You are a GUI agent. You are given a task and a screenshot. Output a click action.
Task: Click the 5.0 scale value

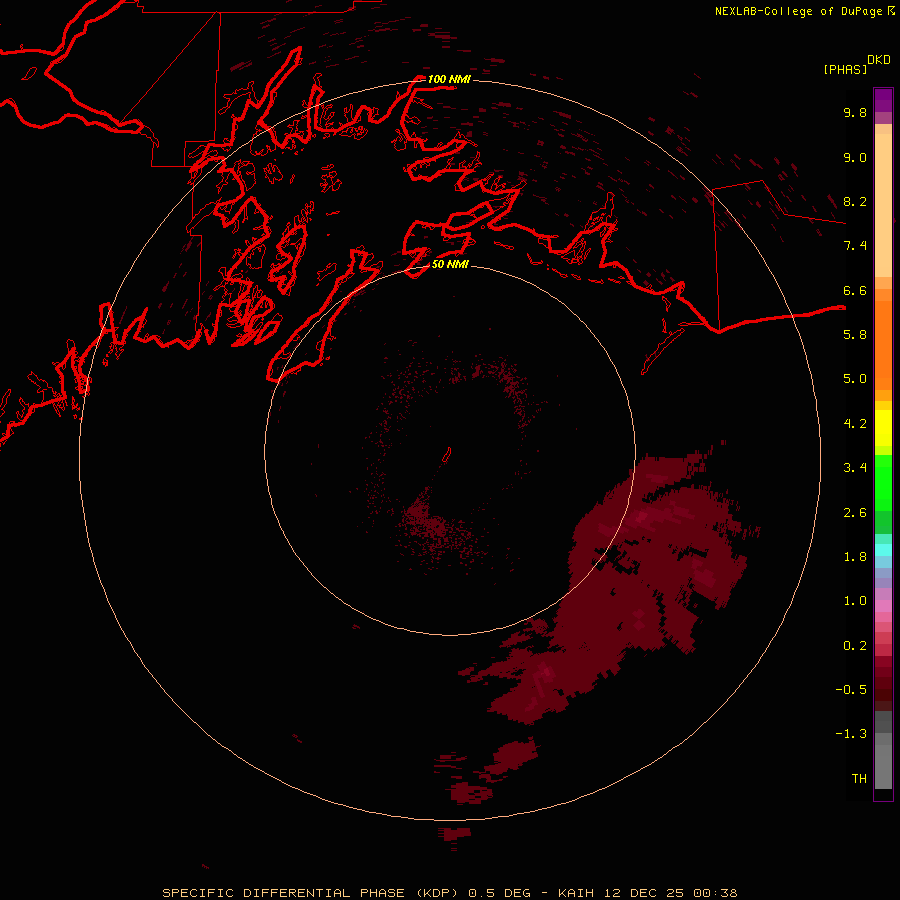coord(855,379)
